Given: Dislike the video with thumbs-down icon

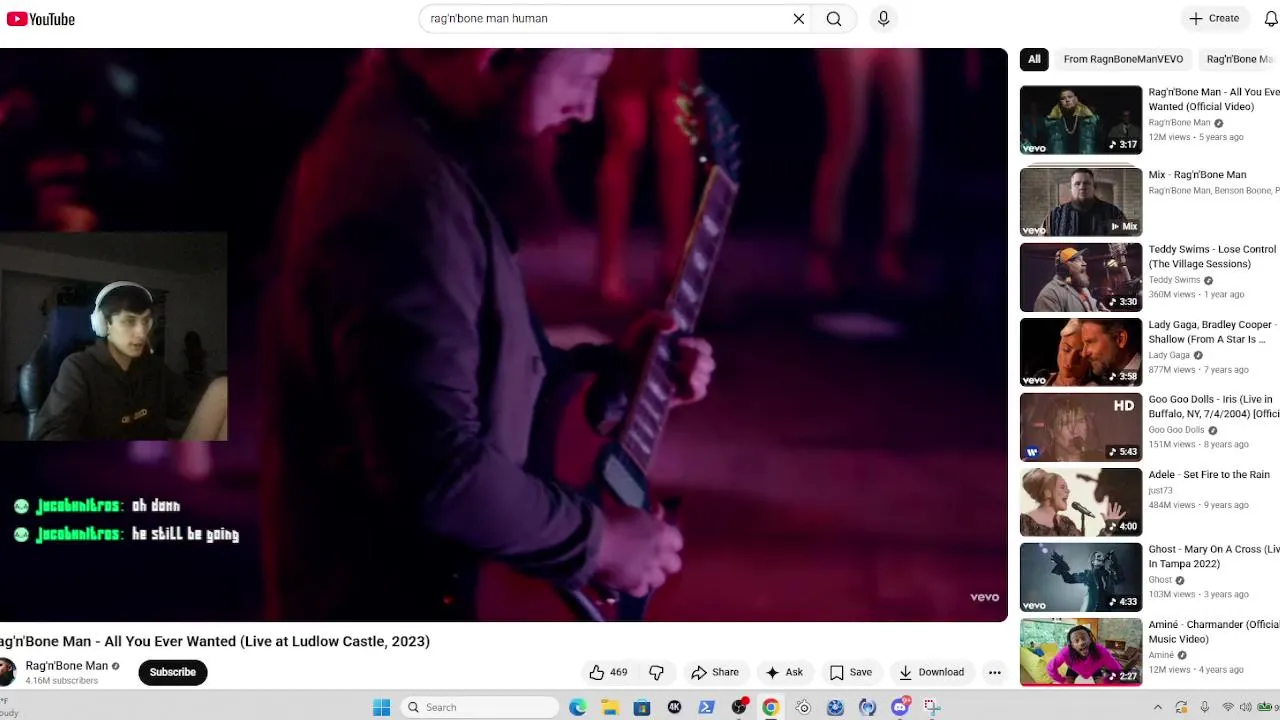Looking at the screenshot, I should [x=657, y=672].
